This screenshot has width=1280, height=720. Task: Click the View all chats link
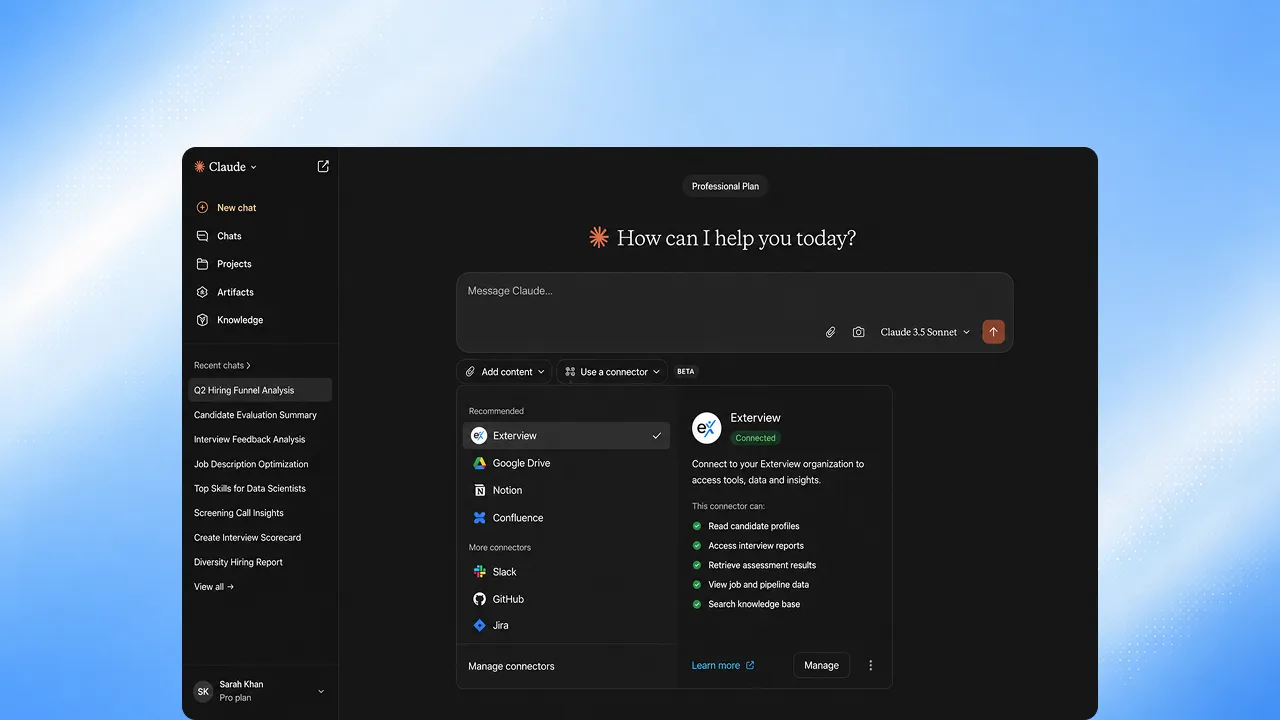click(x=214, y=587)
